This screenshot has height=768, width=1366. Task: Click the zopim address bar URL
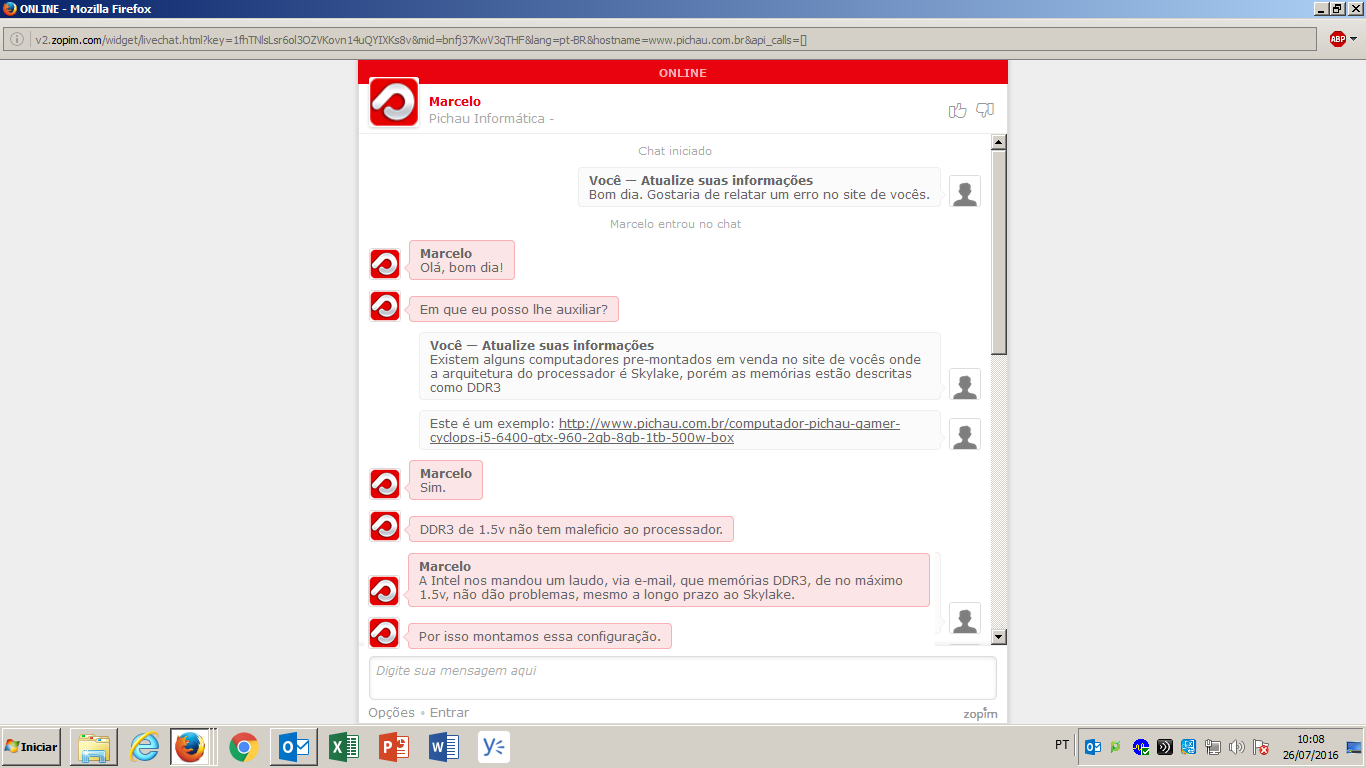click(420, 40)
